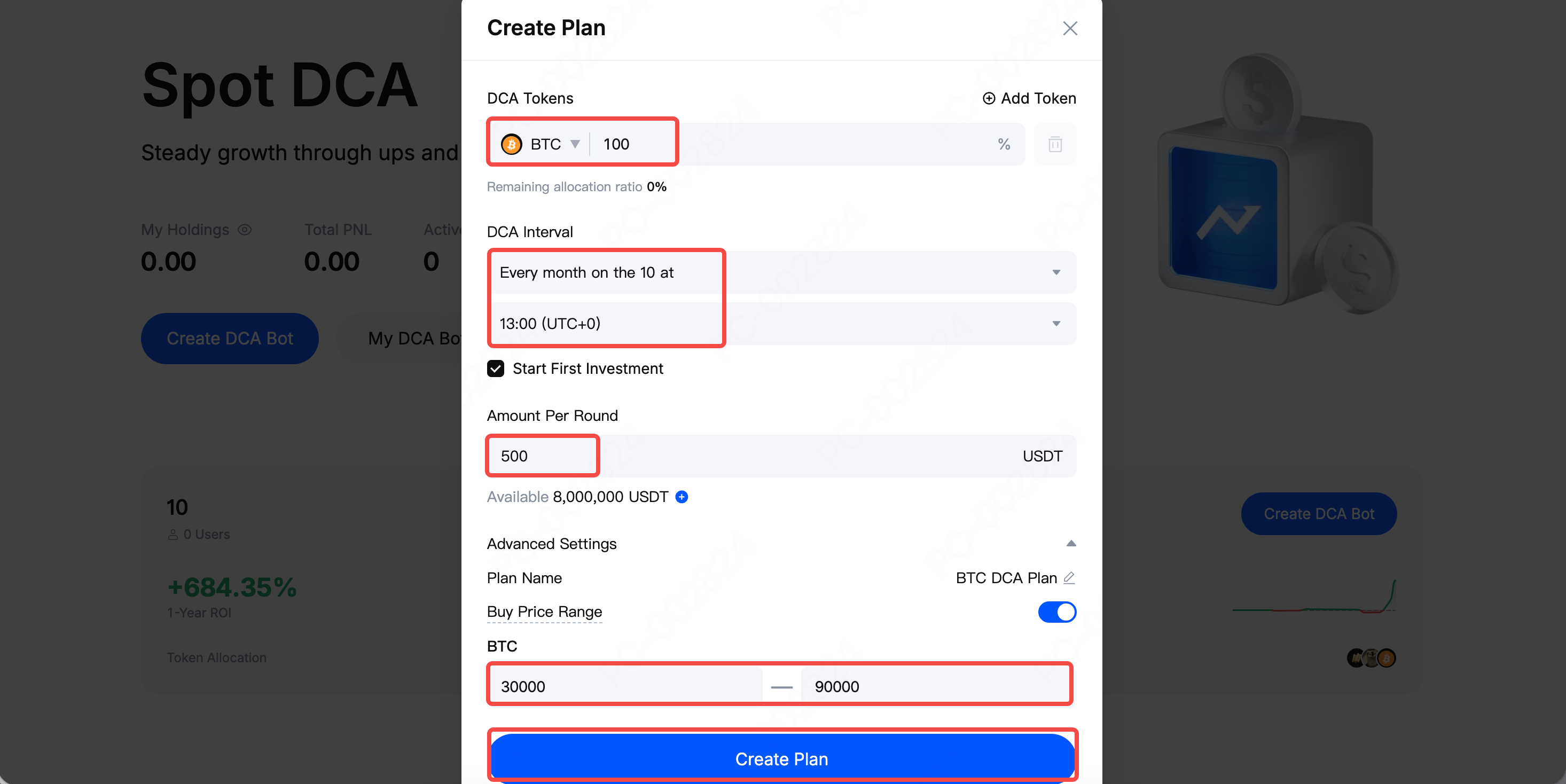Click the Bitcoin coin icon
Viewport: 1566px width, 784px height.
click(511, 145)
